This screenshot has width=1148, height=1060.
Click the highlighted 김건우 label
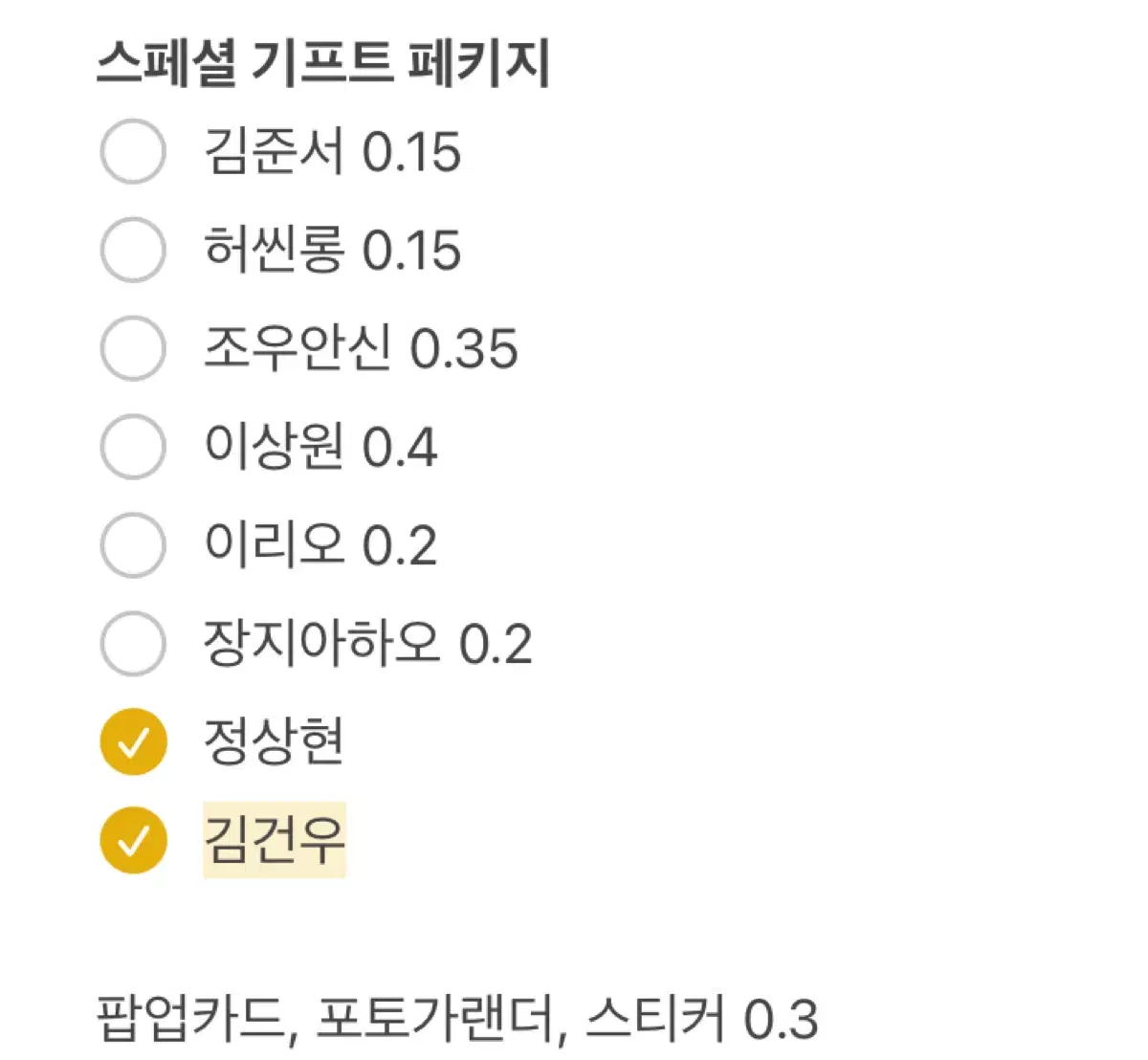point(276,840)
